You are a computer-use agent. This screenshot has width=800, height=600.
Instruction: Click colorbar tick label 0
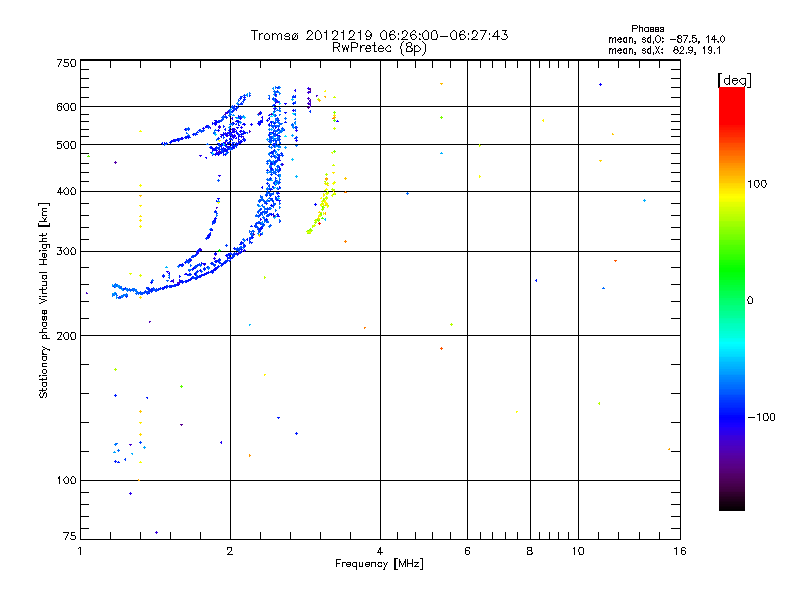750,301
